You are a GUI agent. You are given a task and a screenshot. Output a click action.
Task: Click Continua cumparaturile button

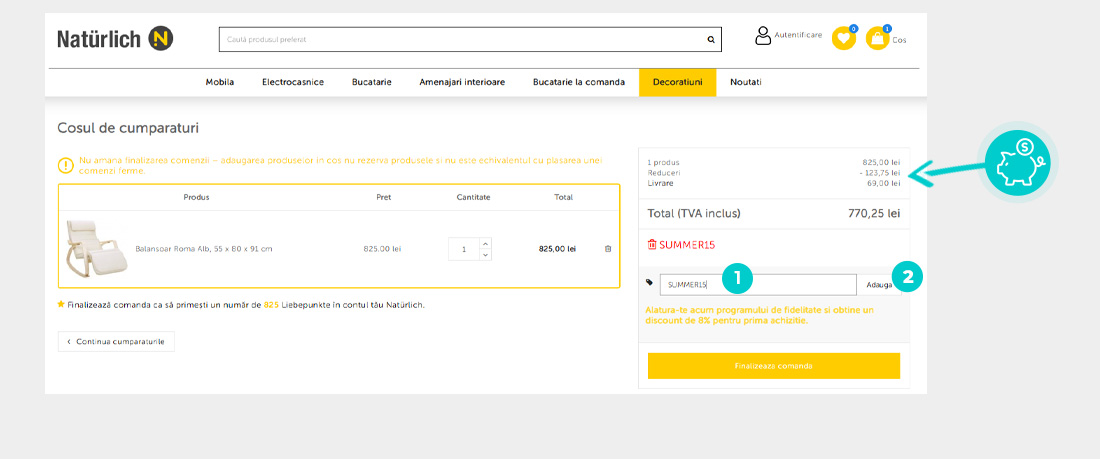116,342
